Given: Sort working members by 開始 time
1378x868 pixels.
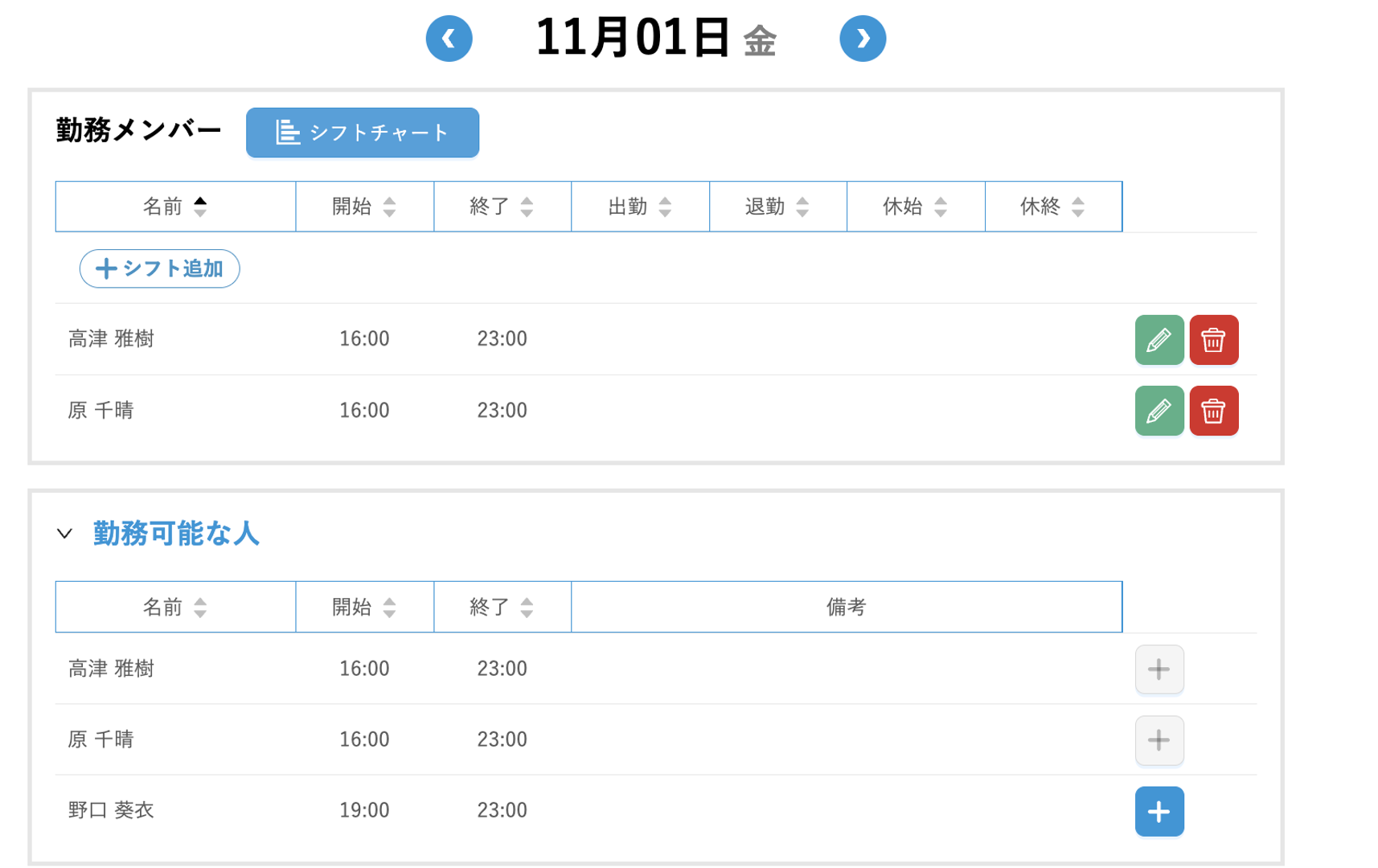Looking at the screenshot, I should point(364,207).
